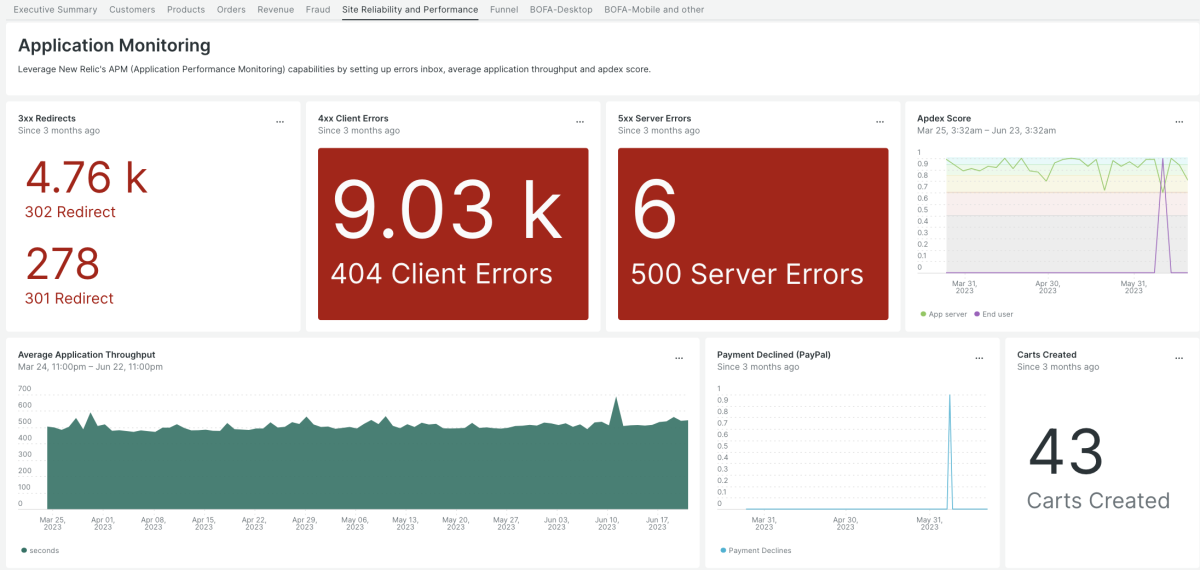
Task: Toggle the App server legend series
Action: pos(943,314)
